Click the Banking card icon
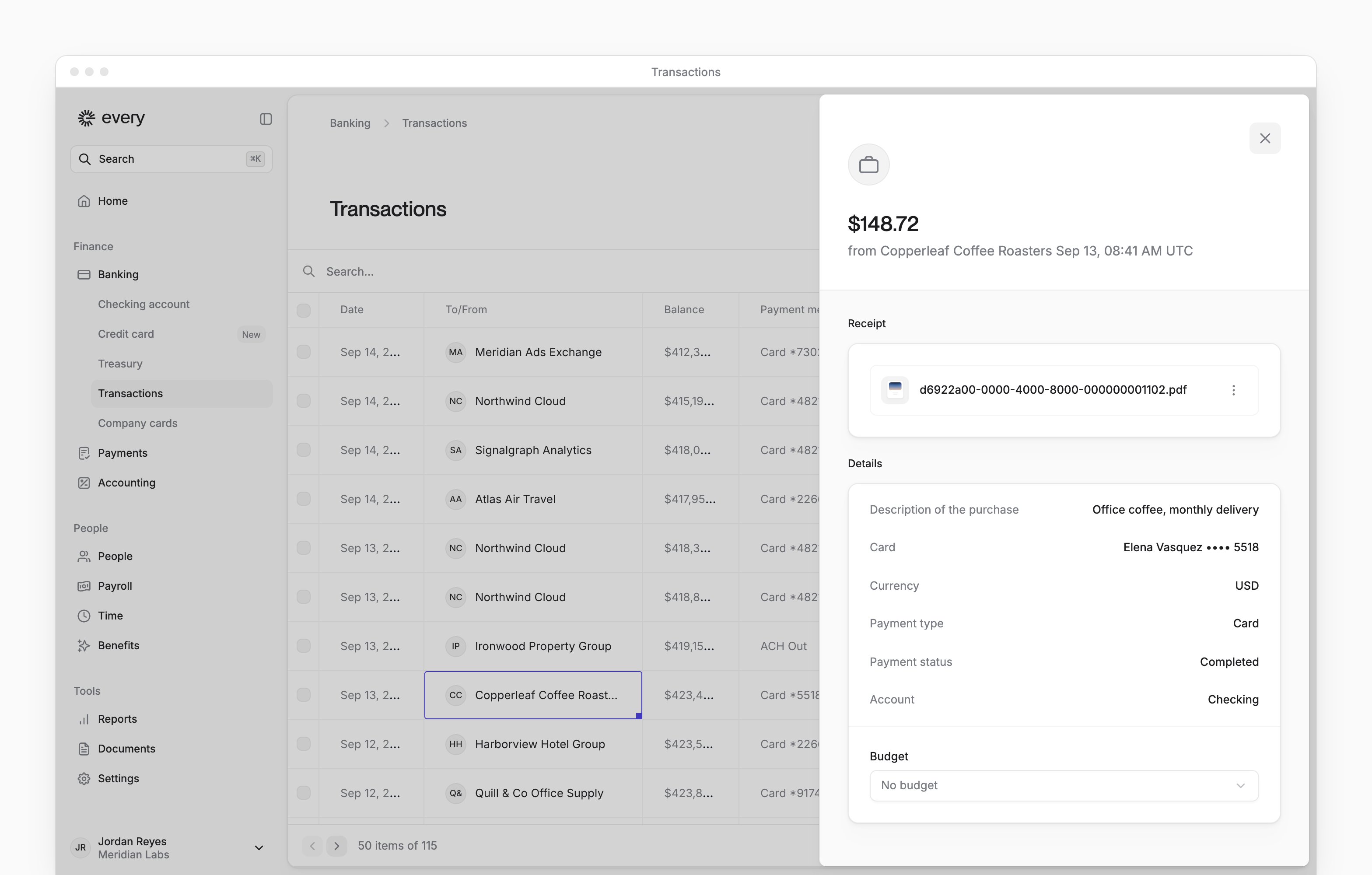This screenshot has height=875, width=1372. point(84,275)
